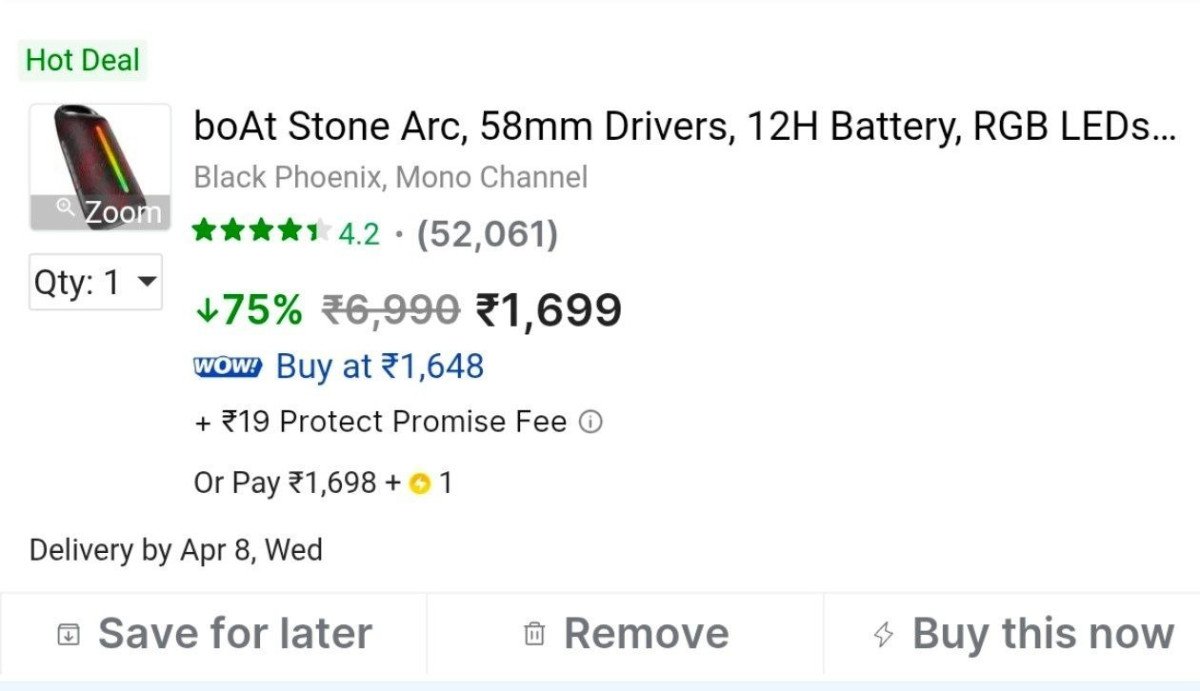The width and height of the screenshot is (1200, 691).
Task: Open the Qty quantity dropdown
Action: 95,283
